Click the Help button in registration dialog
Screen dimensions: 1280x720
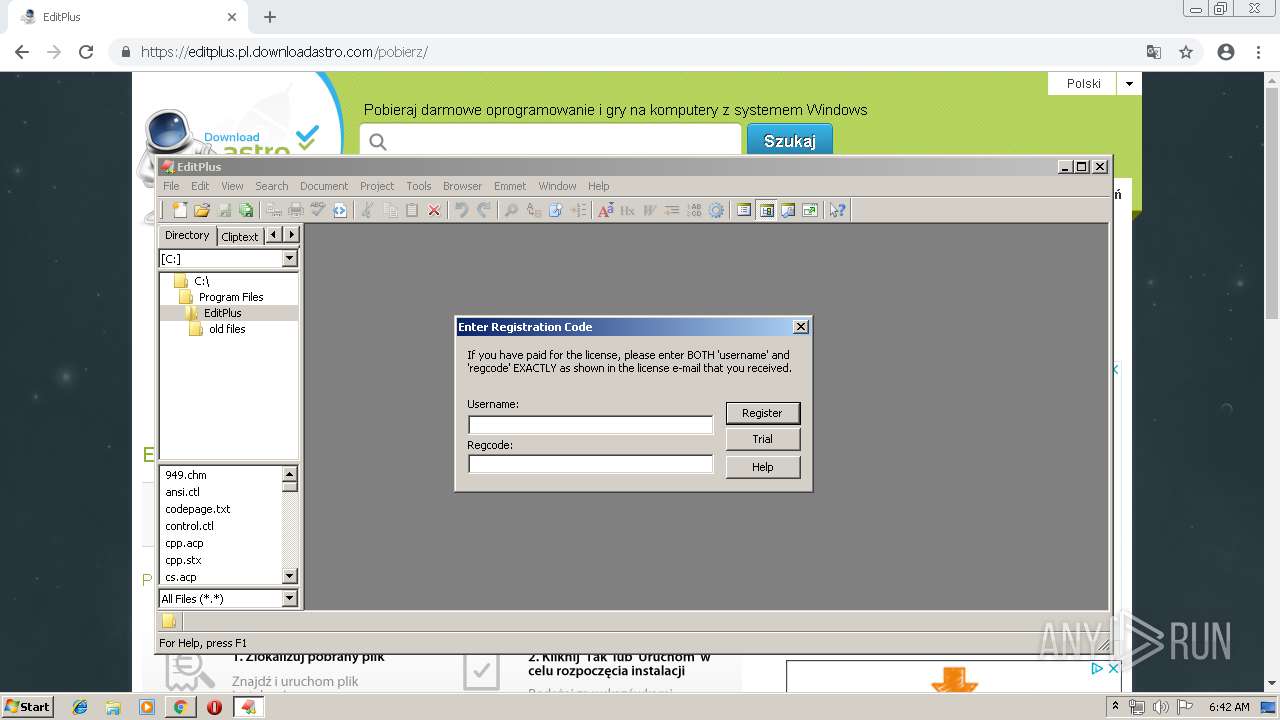[x=762, y=467]
